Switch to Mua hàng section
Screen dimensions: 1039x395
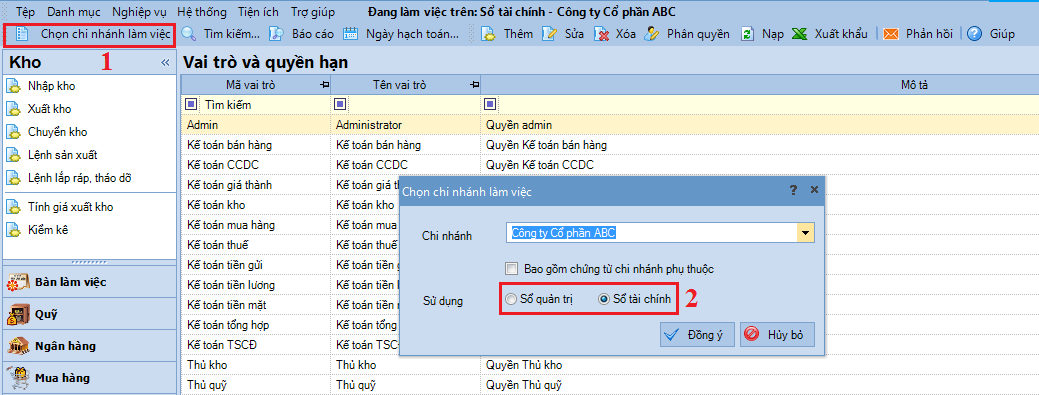(89, 378)
